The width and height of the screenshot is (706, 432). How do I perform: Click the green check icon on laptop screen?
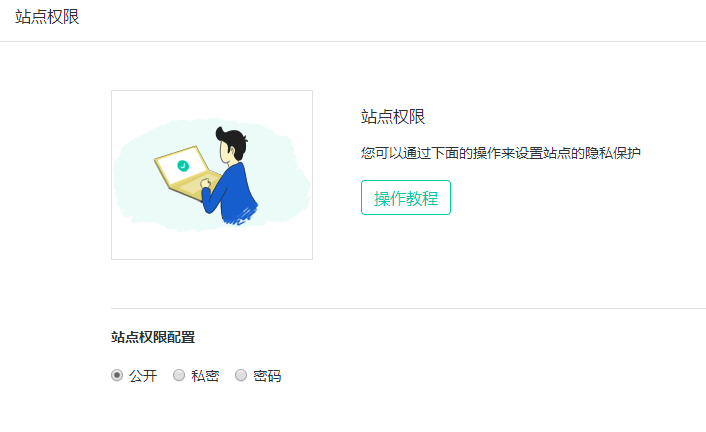[183, 166]
